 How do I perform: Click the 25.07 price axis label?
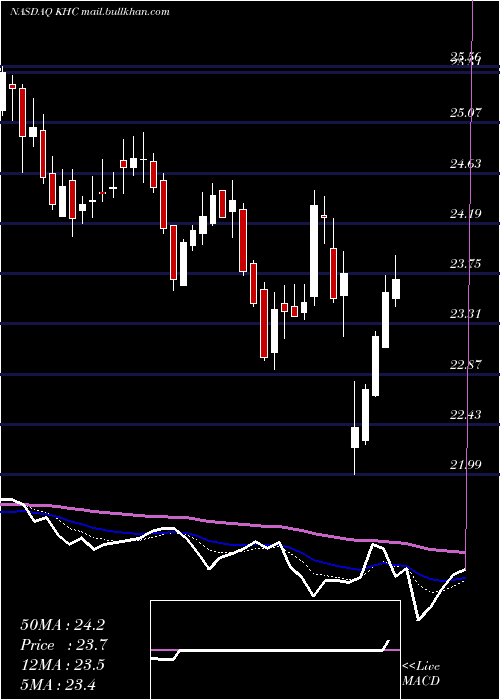tap(466, 112)
